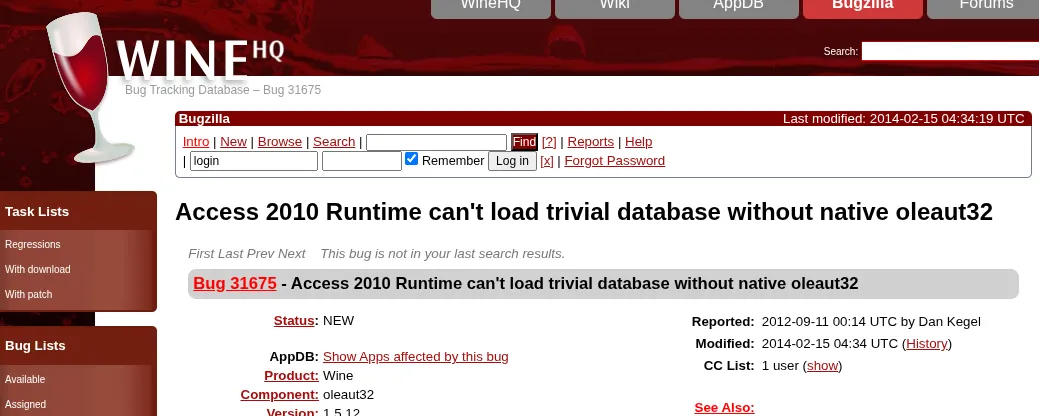Click the password input field
1039x416 pixels.
click(361, 161)
